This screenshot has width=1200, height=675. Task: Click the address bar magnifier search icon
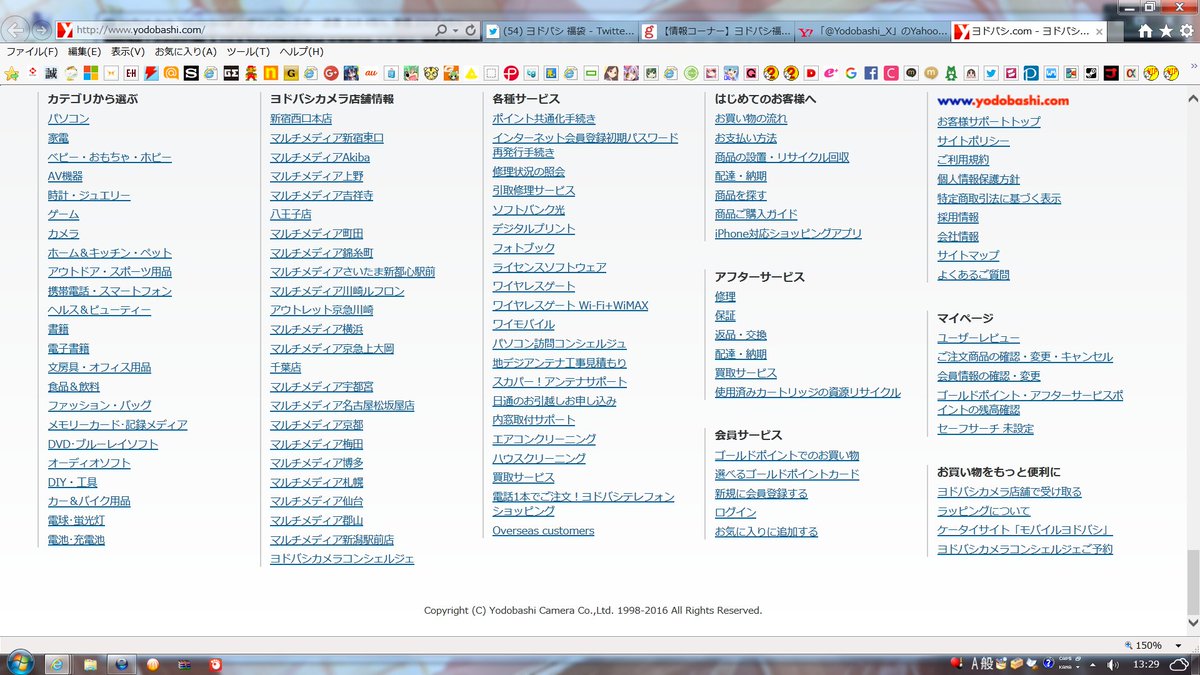pyautogui.click(x=441, y=30)
